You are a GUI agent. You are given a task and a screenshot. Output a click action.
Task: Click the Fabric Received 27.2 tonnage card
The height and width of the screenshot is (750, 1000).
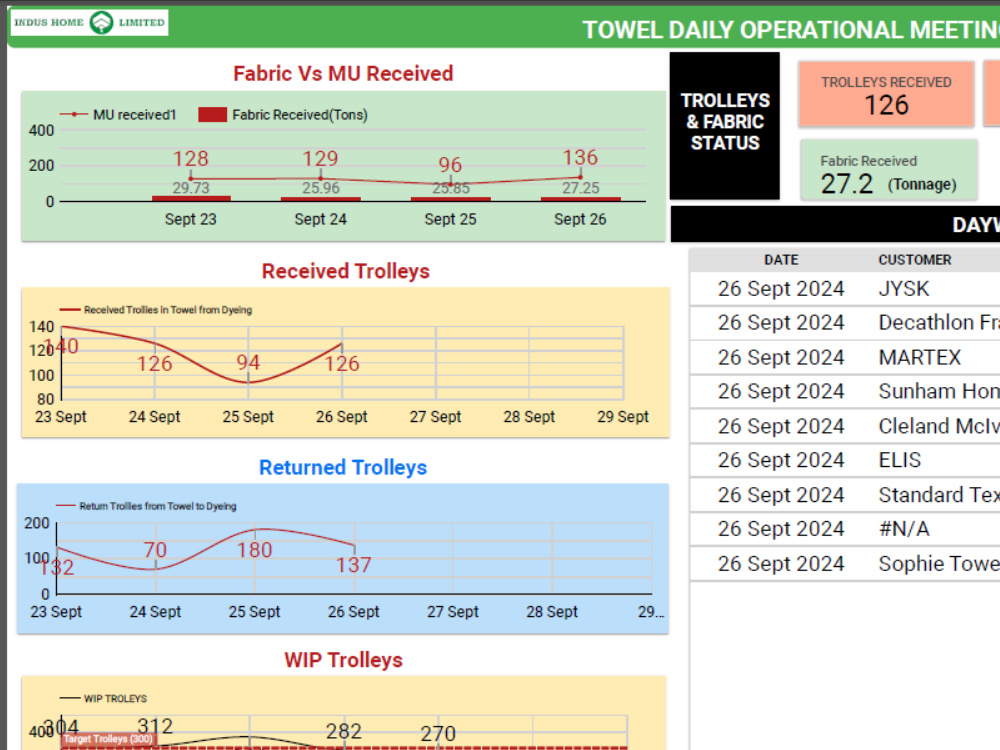888,170
